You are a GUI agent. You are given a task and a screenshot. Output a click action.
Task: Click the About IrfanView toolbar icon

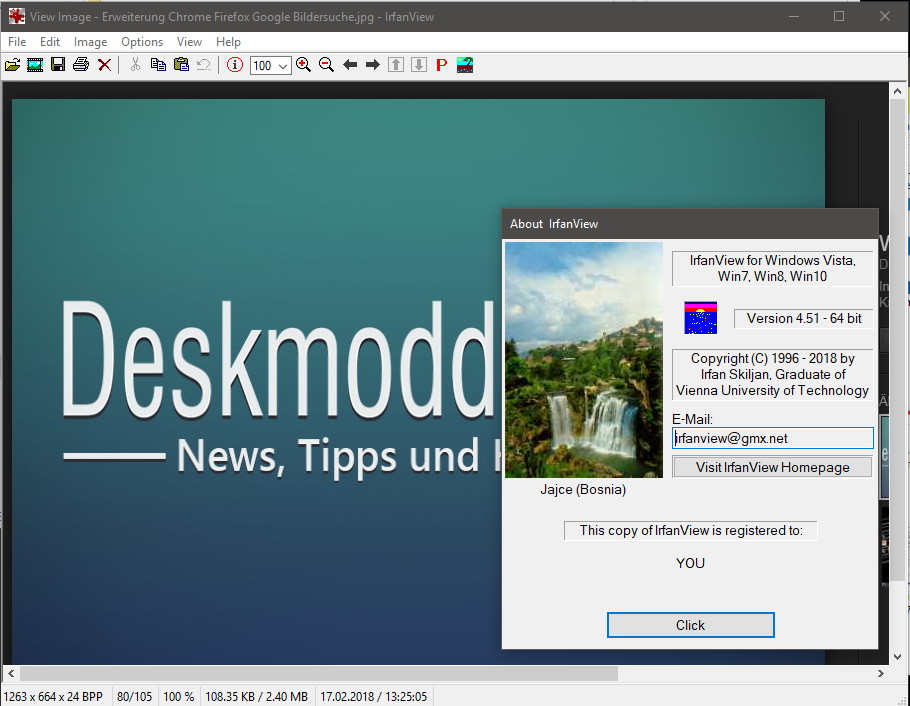point(465,64)
